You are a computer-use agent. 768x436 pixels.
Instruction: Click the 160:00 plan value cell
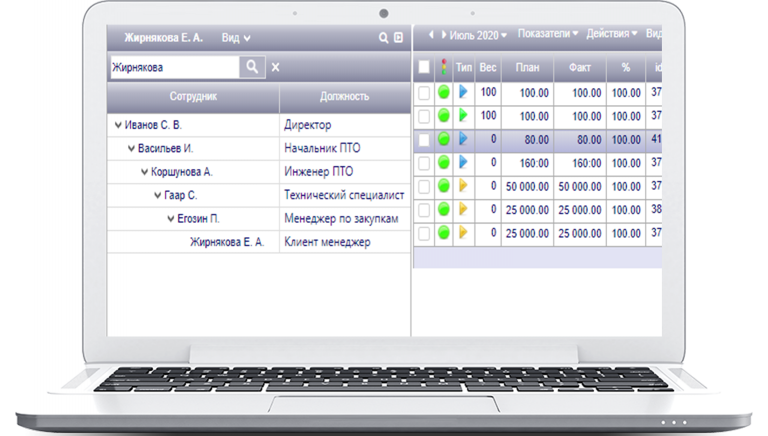coord(528,163)
